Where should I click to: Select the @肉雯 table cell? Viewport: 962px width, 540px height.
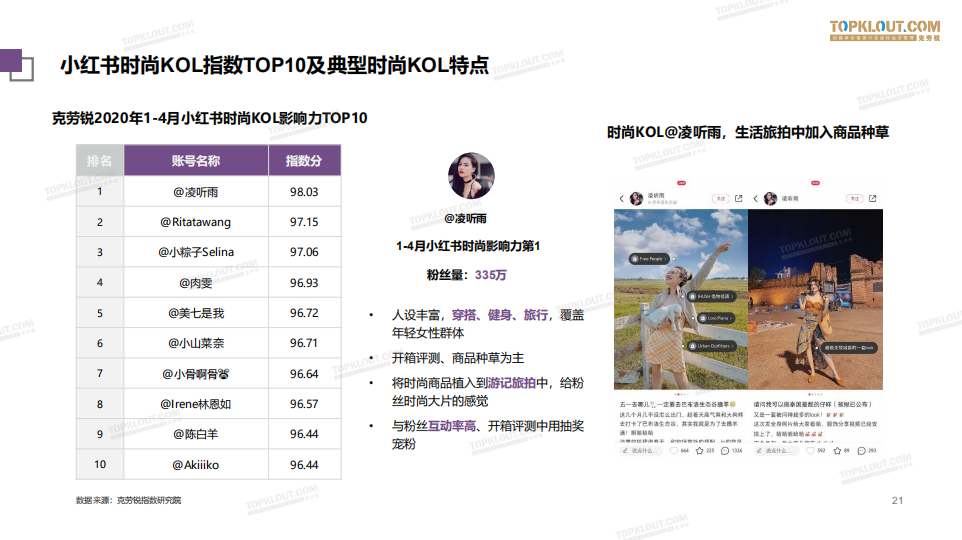click(x=196, y=282)
